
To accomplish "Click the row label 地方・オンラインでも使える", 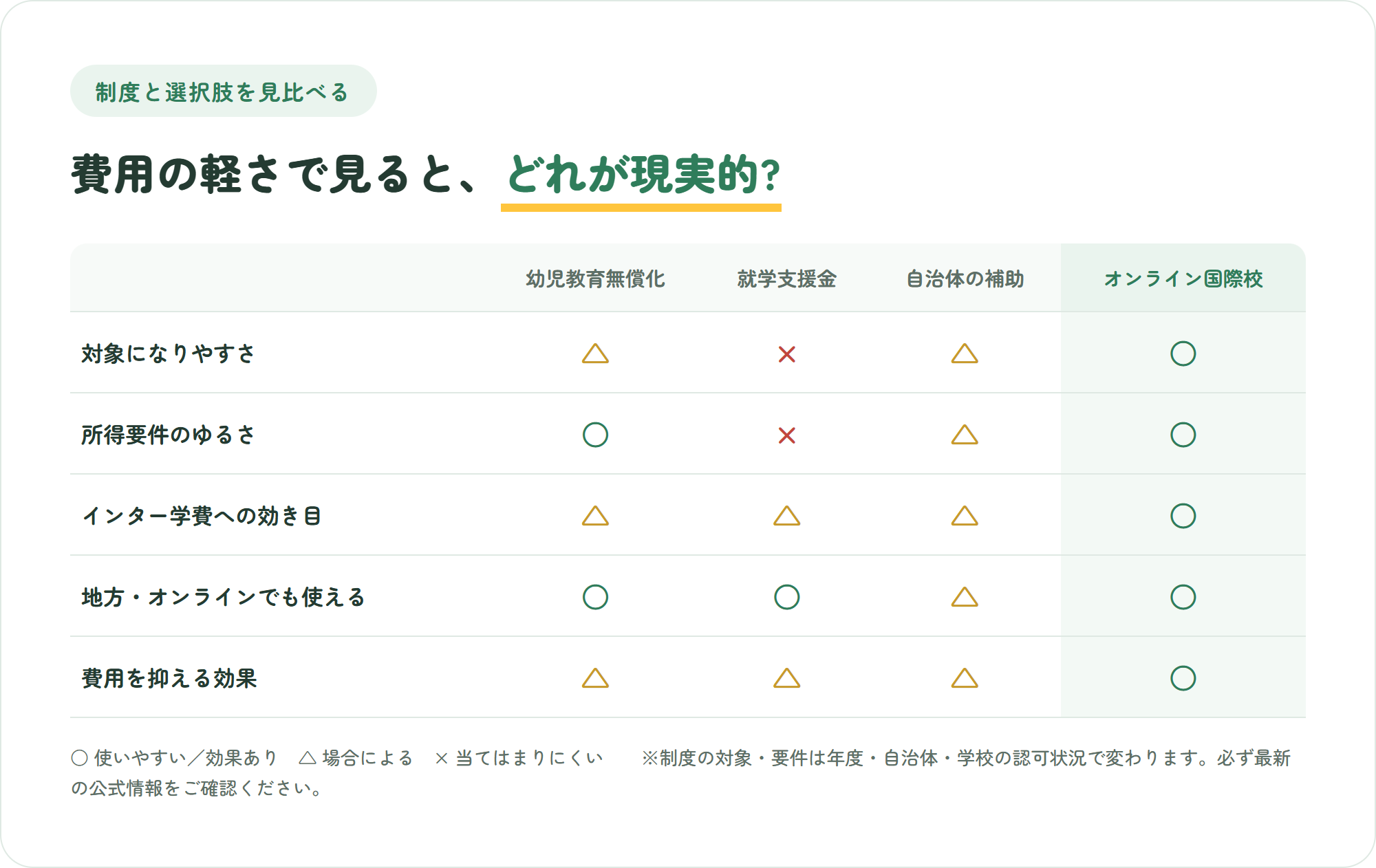I will 223,597.
